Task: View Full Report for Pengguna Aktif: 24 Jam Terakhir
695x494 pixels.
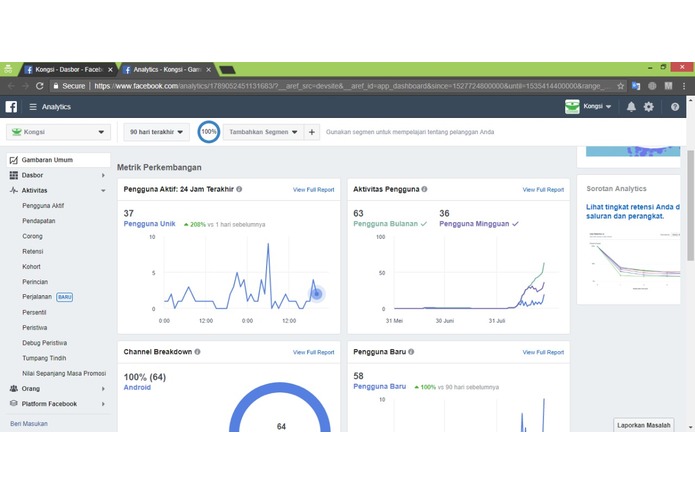Action: tap(313, 190)
